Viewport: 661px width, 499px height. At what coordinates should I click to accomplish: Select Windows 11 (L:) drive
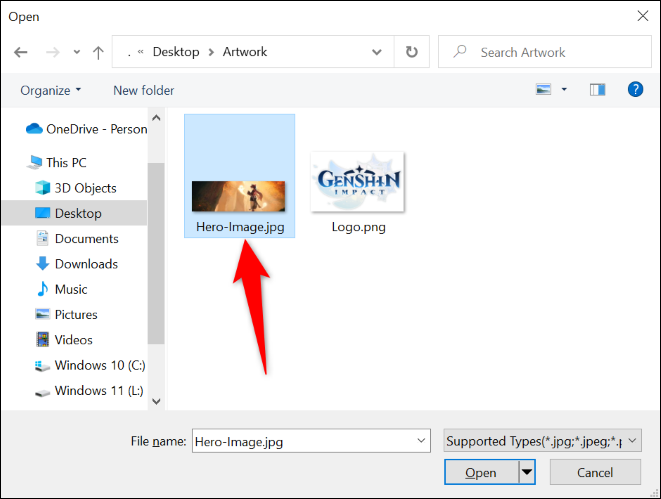click(x=89, y=391)
